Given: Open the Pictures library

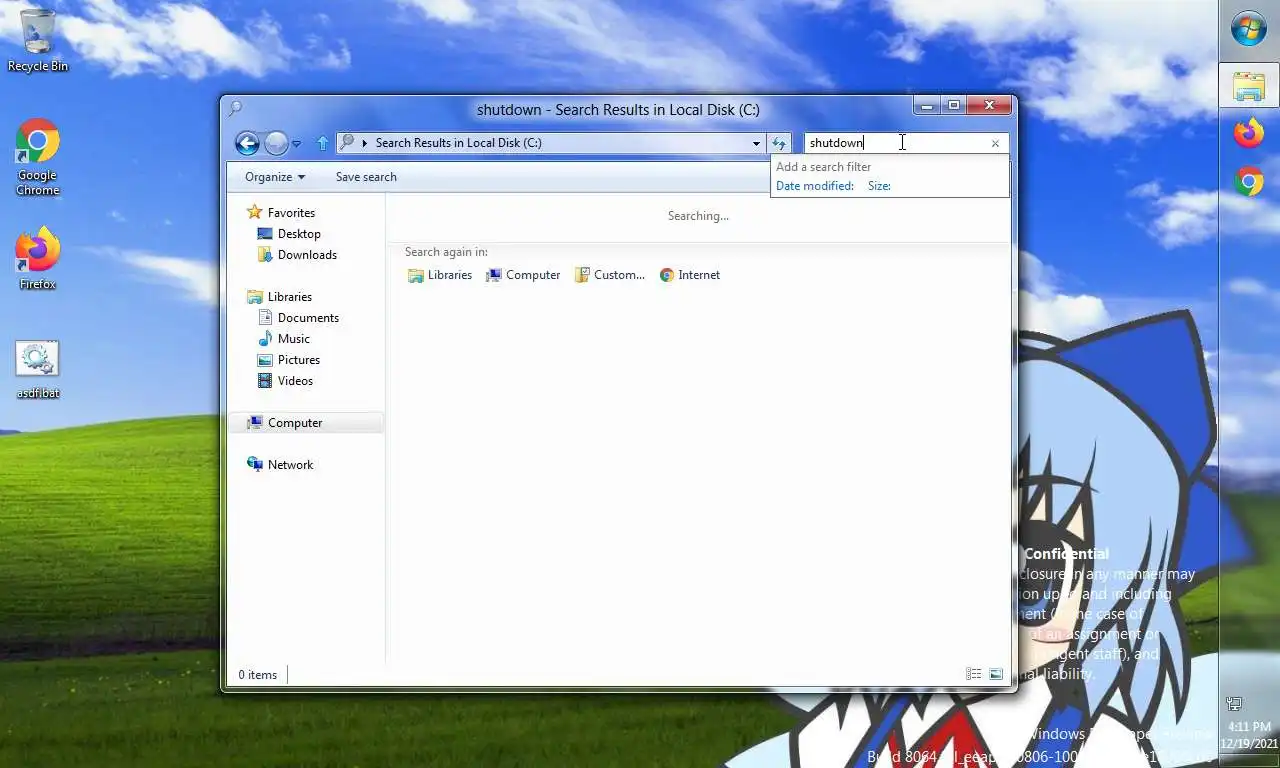Looking at the screenshot, I should [x=289, y=359].
